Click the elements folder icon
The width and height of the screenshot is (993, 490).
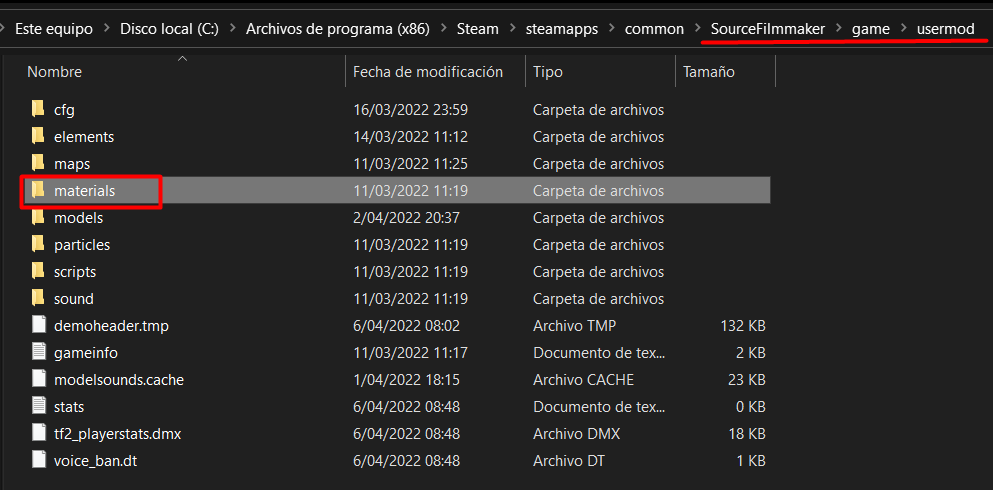(x=38, y=136)
